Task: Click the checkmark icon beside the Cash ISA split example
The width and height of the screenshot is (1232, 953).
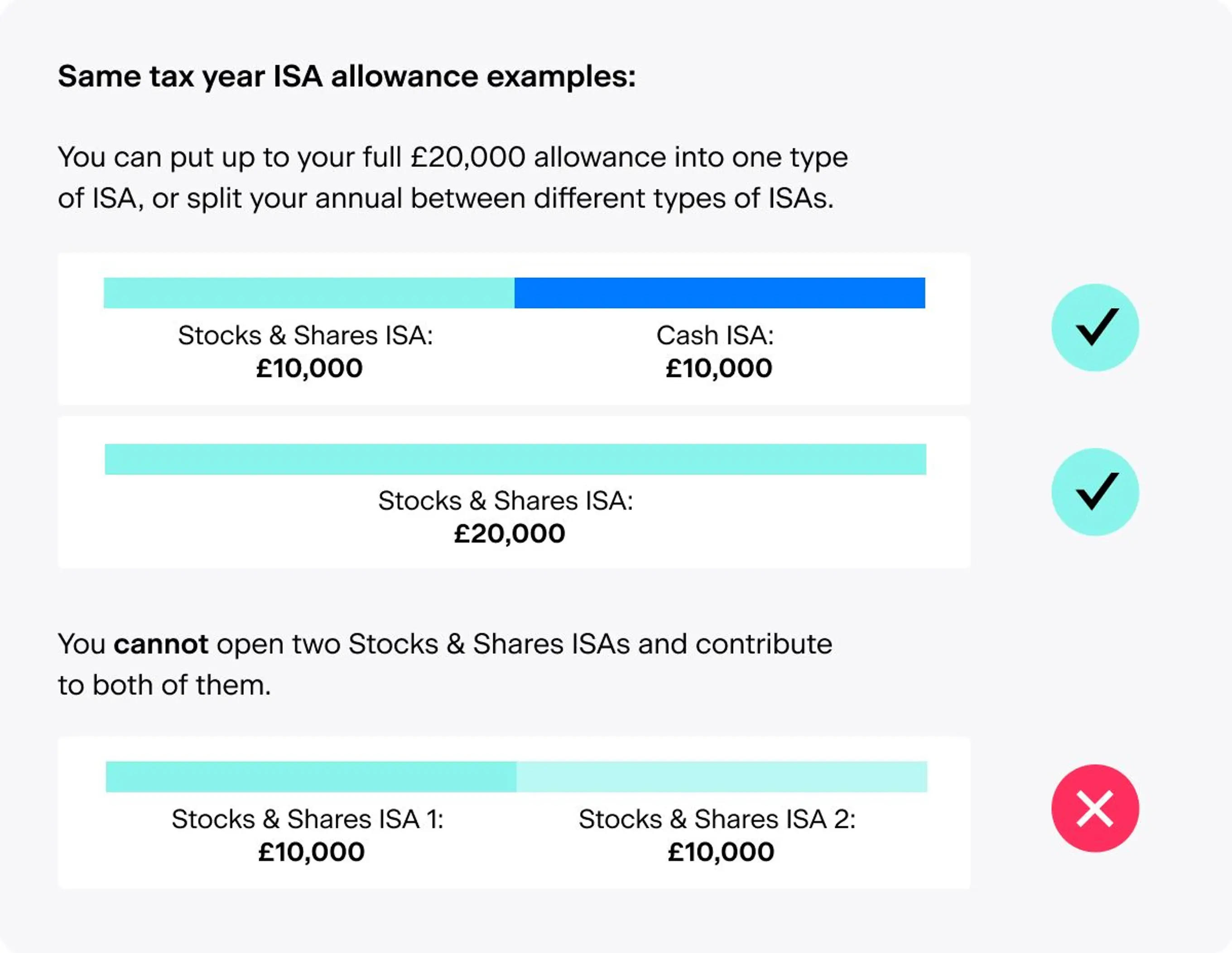Action: (1094, 327)
